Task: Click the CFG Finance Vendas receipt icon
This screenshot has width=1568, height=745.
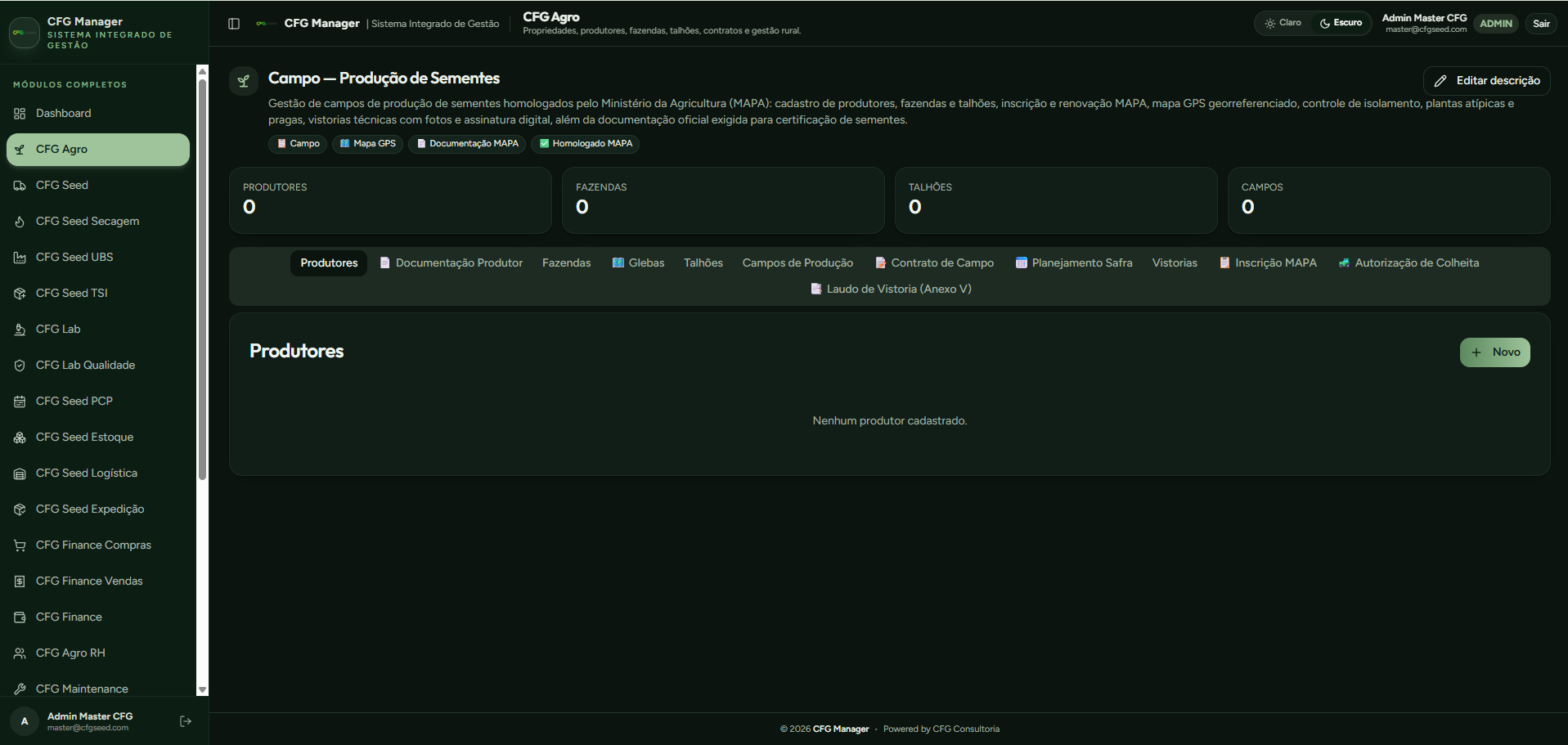Action: coord(20,581)
